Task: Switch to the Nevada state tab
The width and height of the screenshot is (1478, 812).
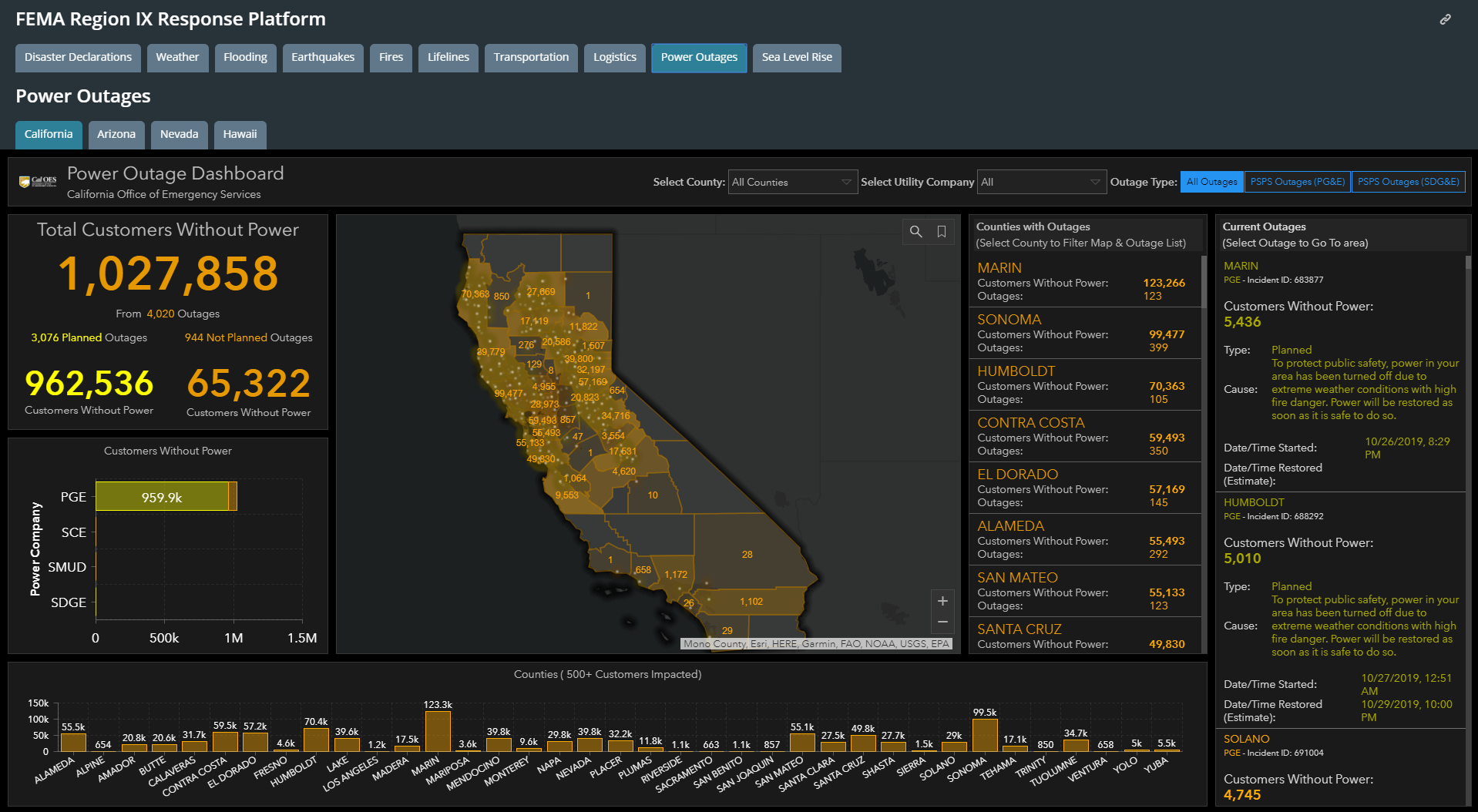Action: [179, 134]
